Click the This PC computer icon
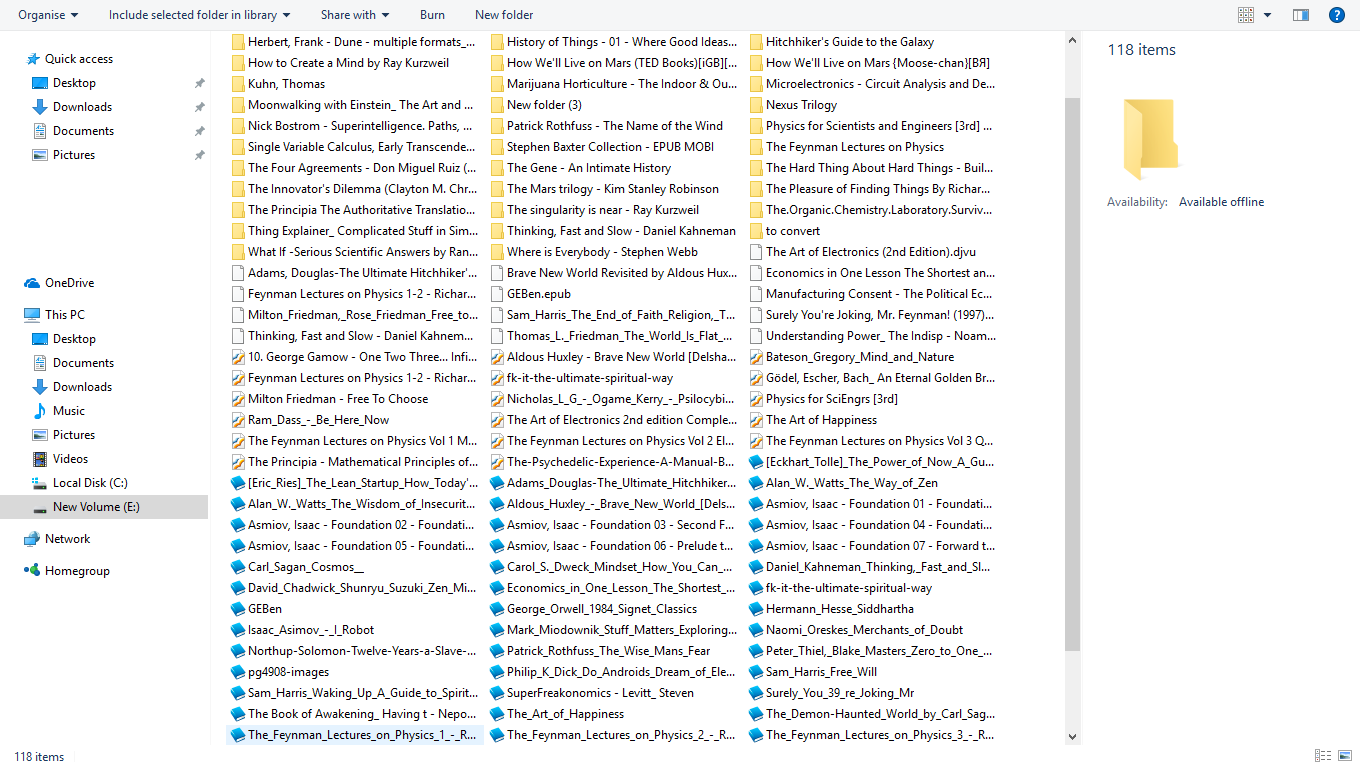The height and width of the screenshot is (768, 1360). (32, 315)
